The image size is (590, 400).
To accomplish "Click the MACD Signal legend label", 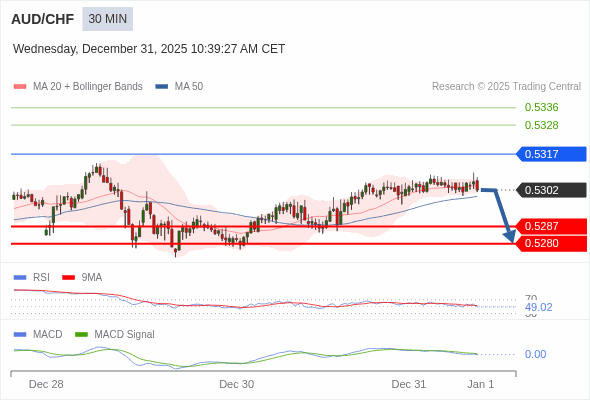I will (x=125, y=335).
